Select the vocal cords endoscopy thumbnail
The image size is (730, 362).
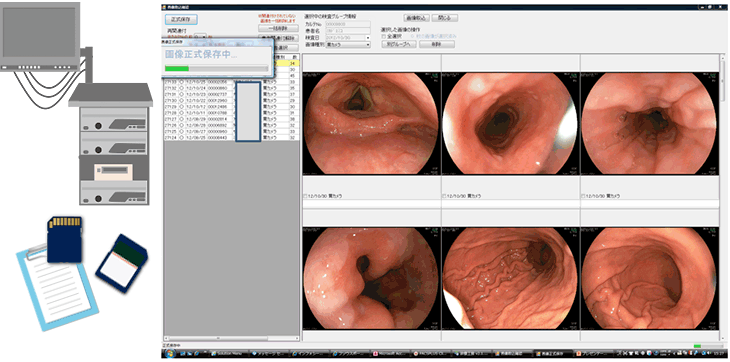371,123
